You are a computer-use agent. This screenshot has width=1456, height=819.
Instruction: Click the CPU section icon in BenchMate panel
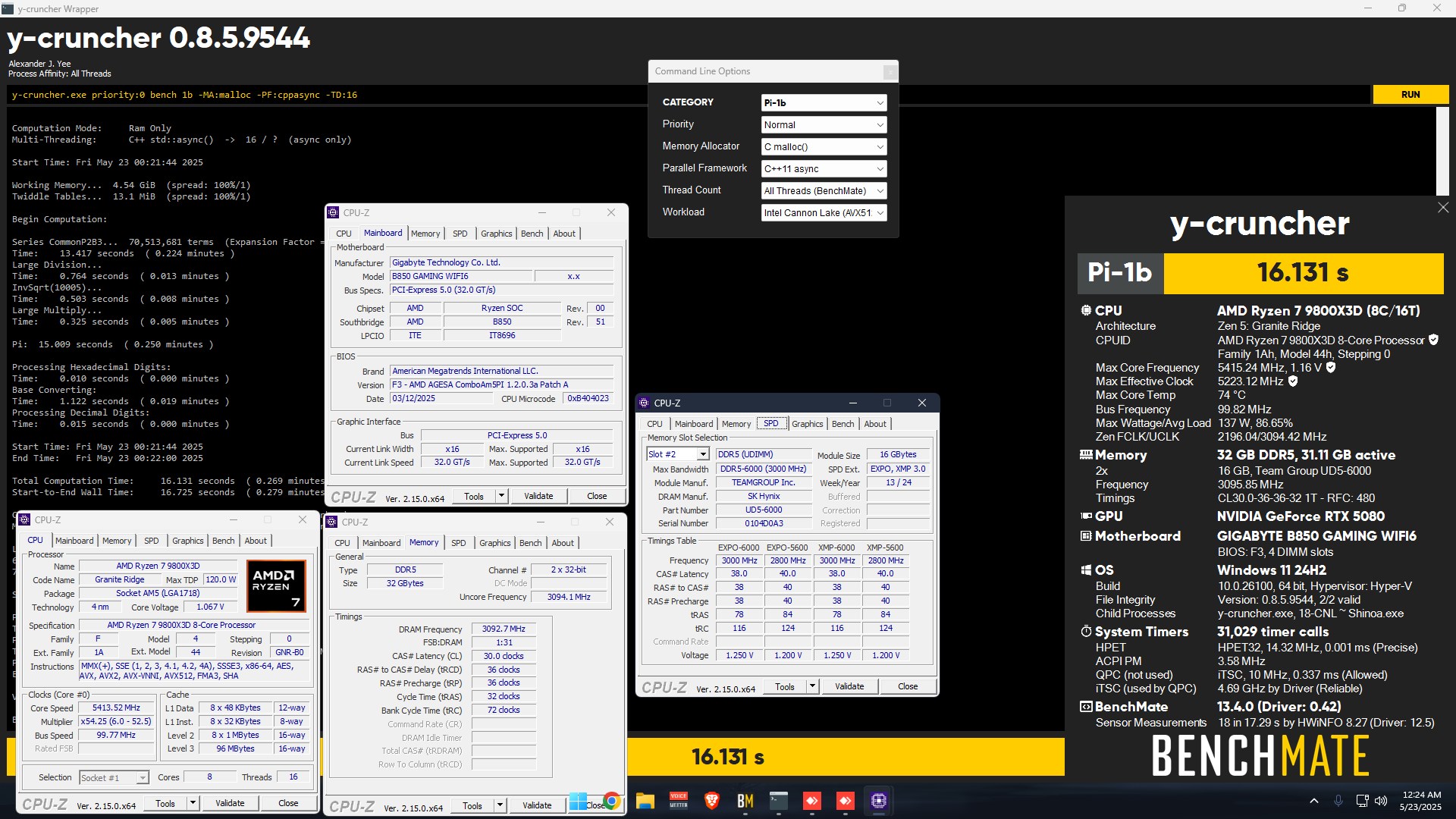[x=1086, y=311]
